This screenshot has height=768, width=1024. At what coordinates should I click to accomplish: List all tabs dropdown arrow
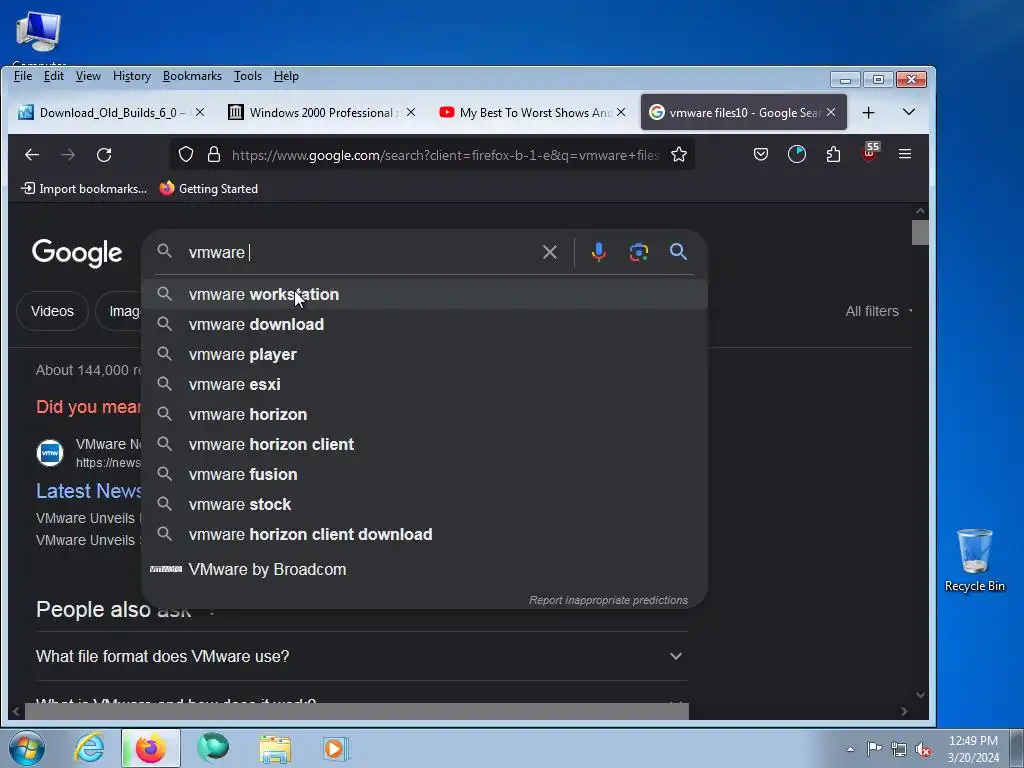tap(908, 112)
